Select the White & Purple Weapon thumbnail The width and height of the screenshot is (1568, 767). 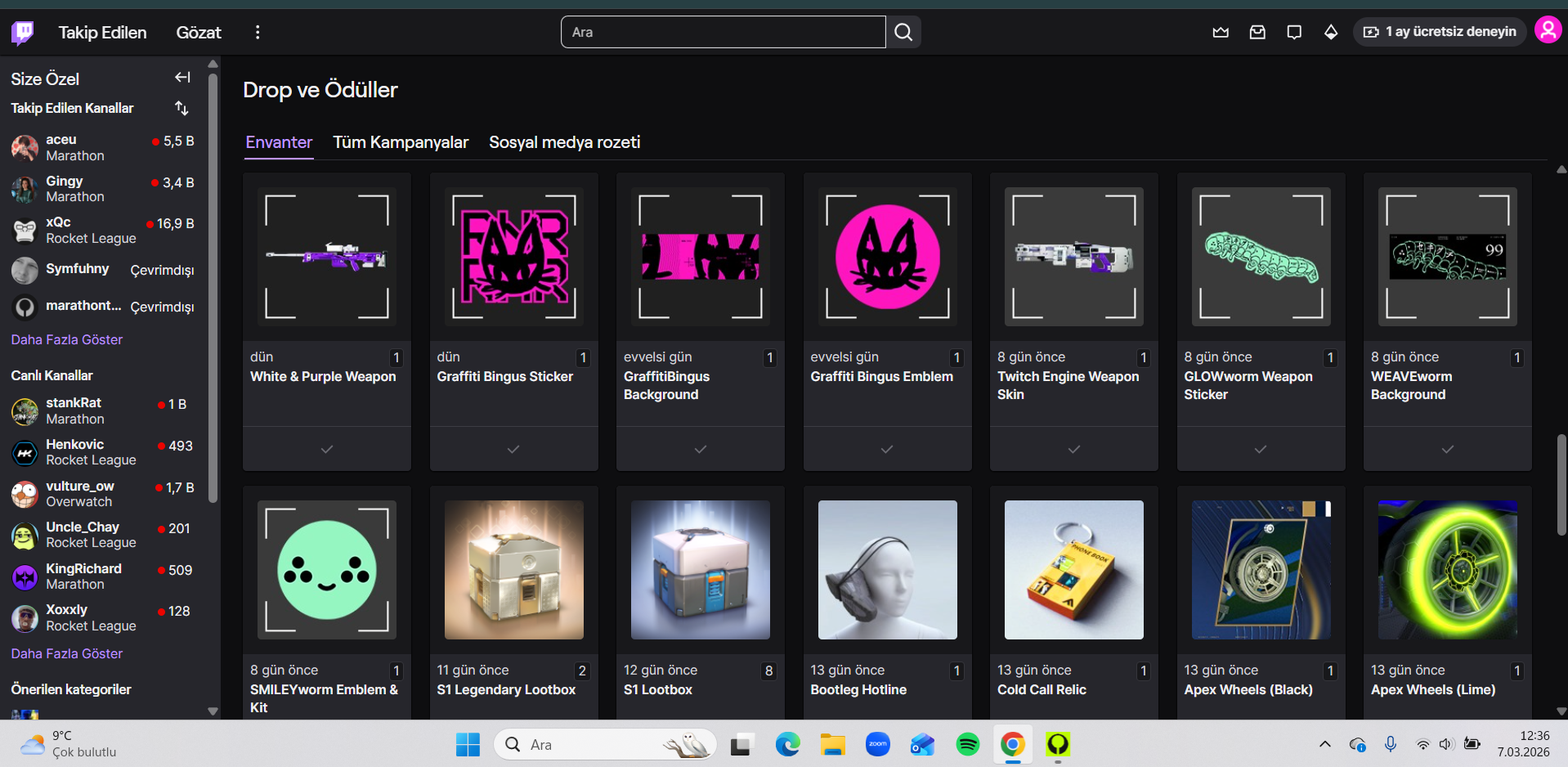pos(327,257)
